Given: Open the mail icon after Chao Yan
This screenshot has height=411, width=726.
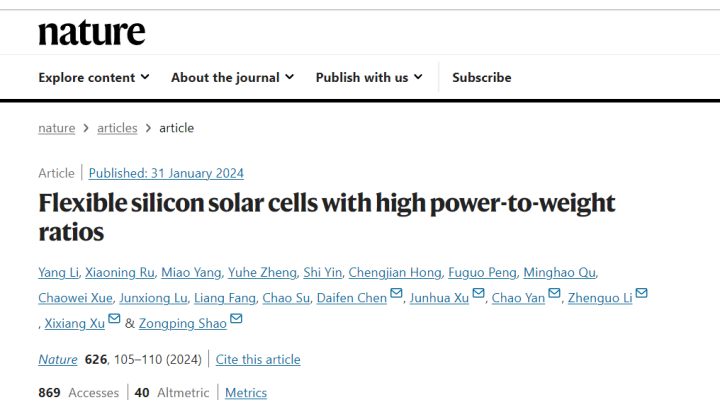Looking at the screenshot, I should pyautogui.click(x=554, y=293).
